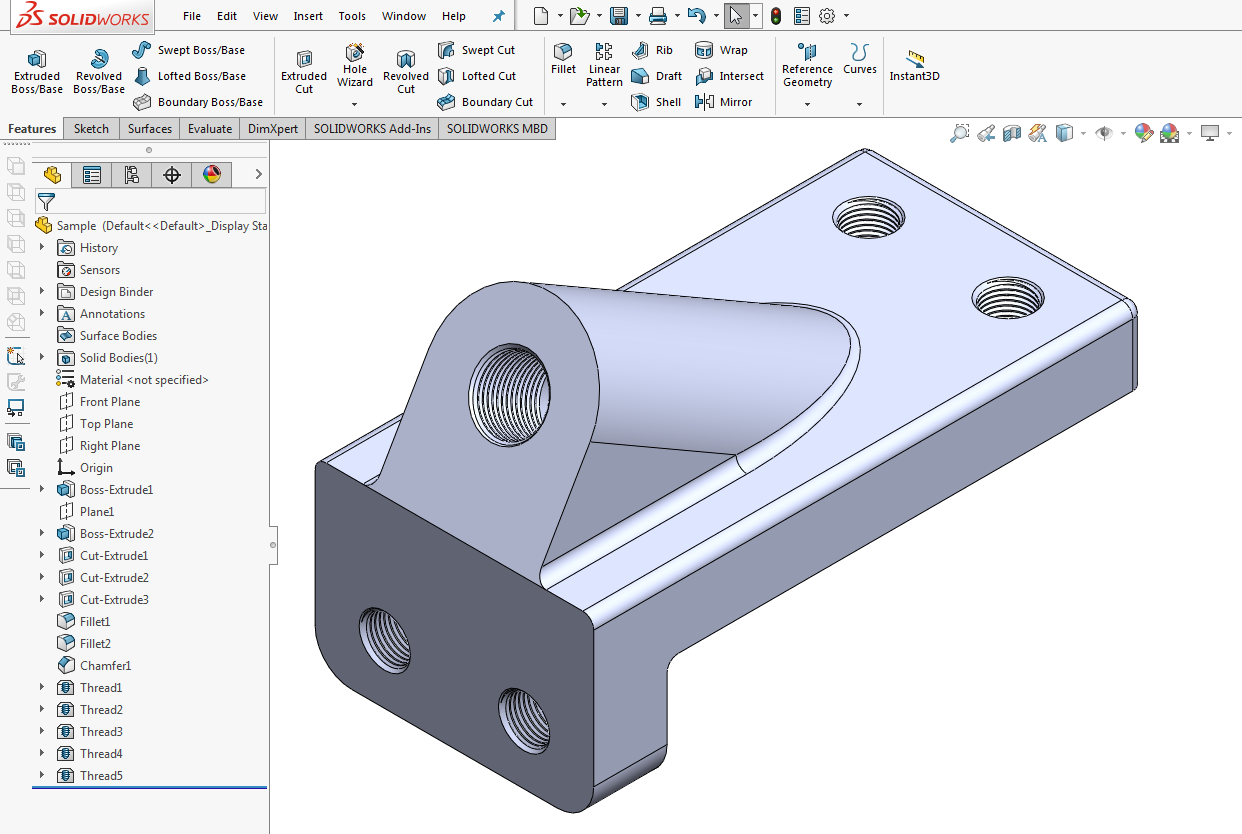Choose the Swept Boss/Base tool
1242x834 pixels.
188,50
